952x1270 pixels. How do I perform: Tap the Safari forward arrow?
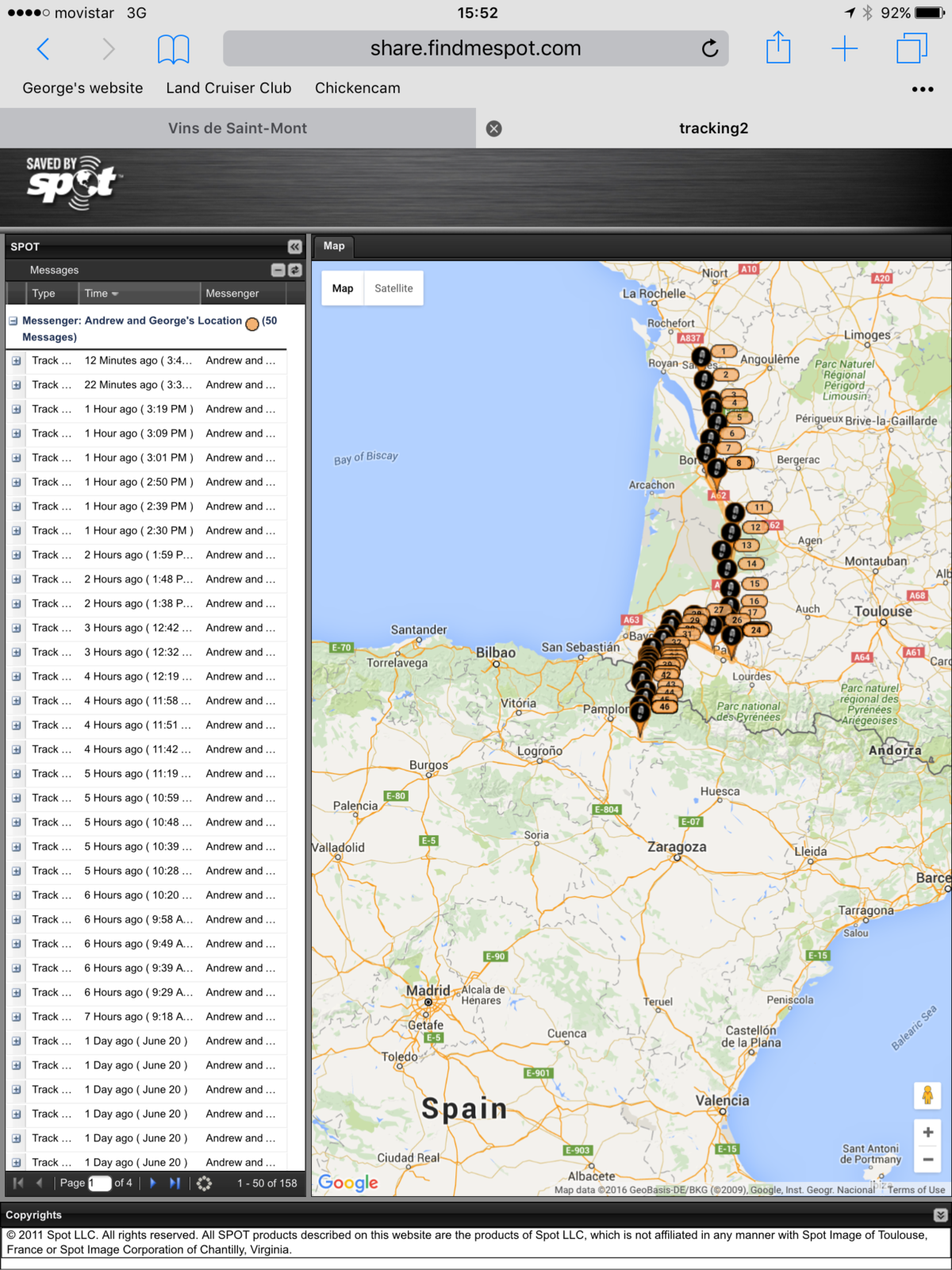tap(109, 49)
